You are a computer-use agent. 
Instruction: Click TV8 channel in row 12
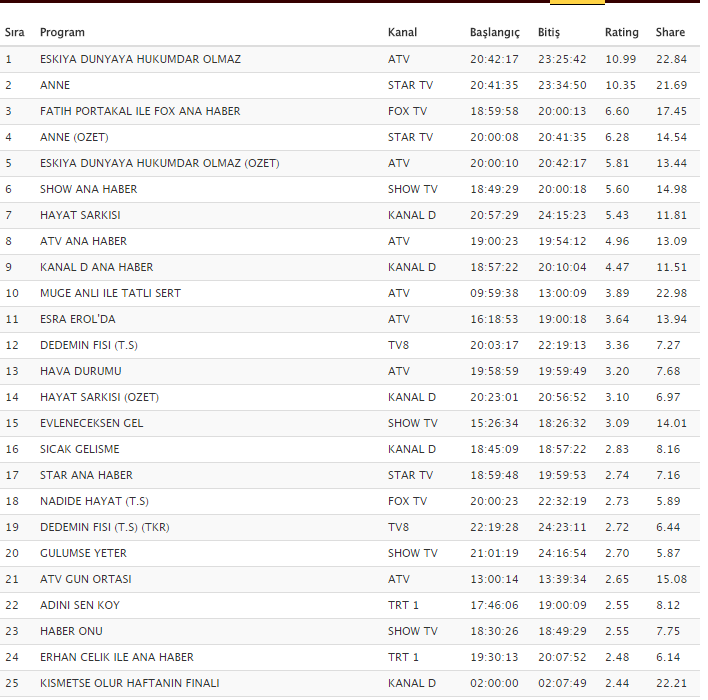[398, 345]
